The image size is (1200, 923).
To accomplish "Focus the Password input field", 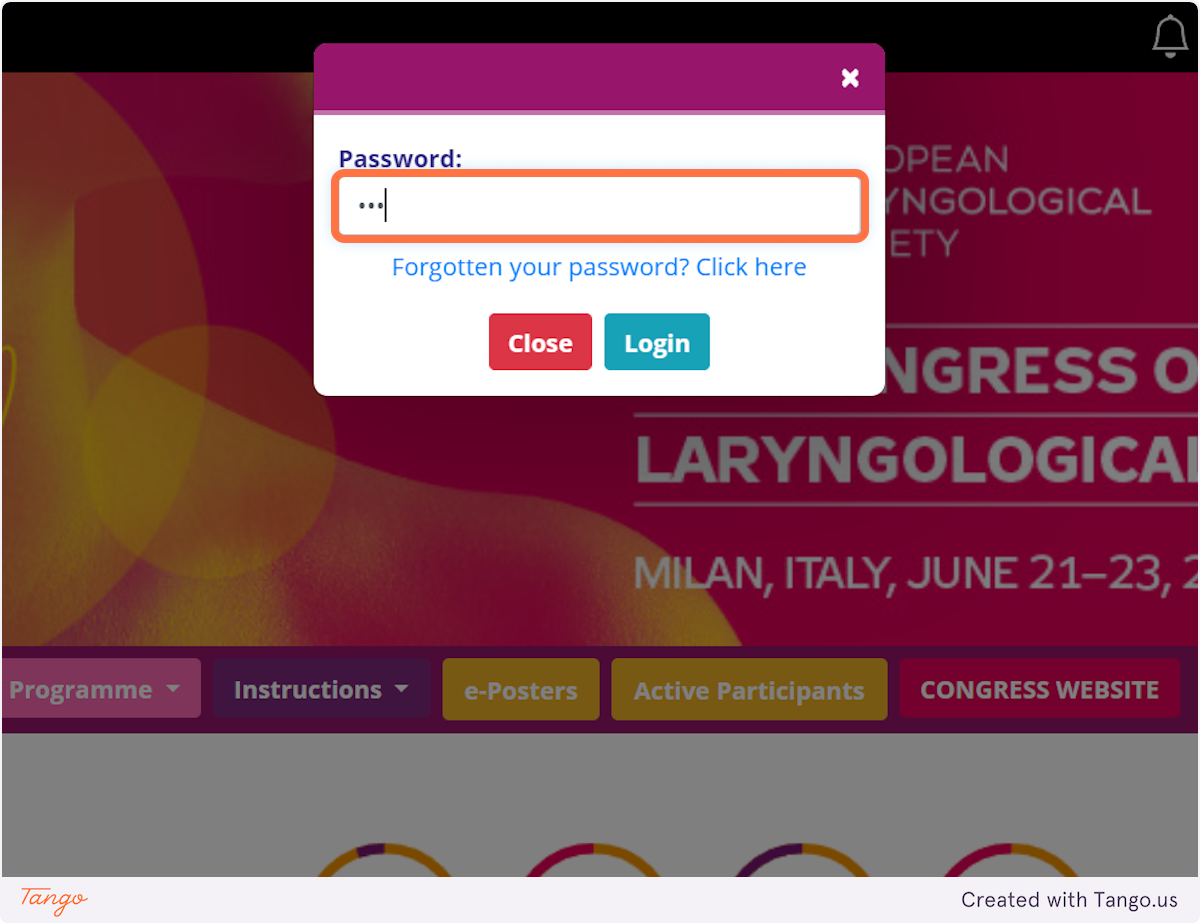I will point(599,207).
